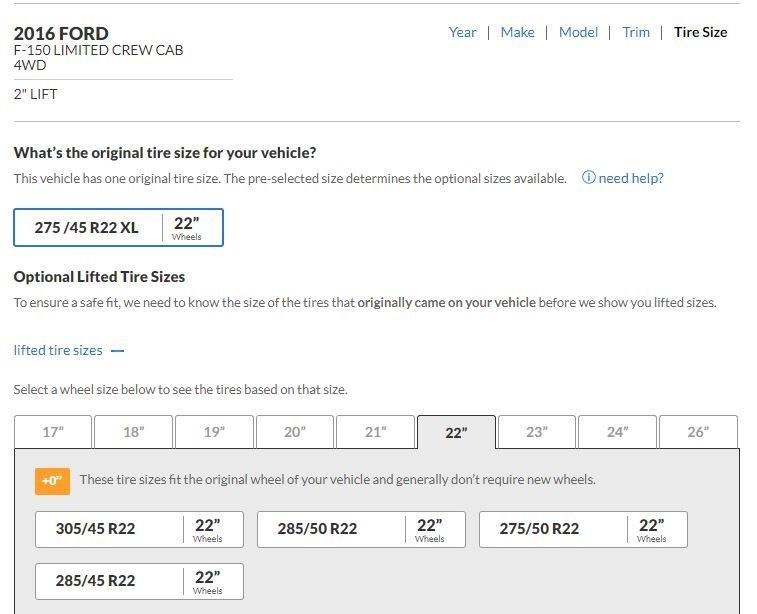The height and width of the screenshot is (614, 757).
Task: Open the 20" wheel size tab
Action: [x=295, y=432]
